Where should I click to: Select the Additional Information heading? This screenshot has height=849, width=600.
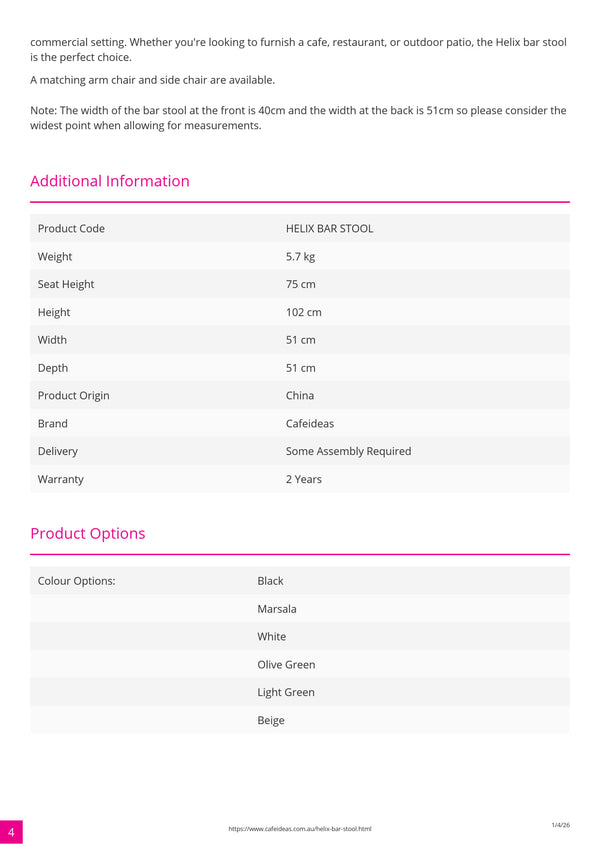110,181
